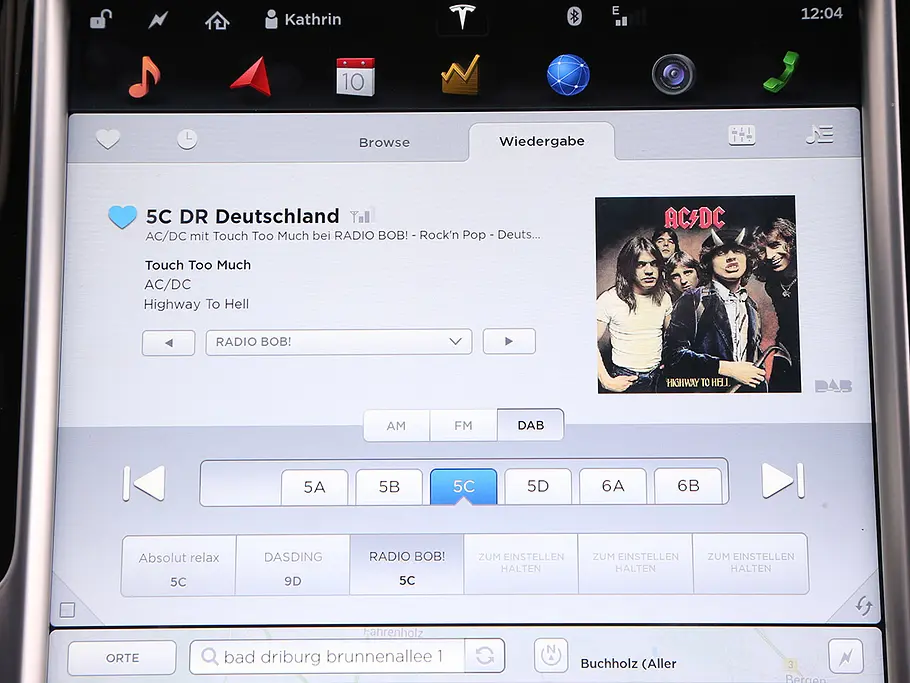Open the Energy chart app icon
Screen dimensions: 910x683
click(x=461, y=75)
